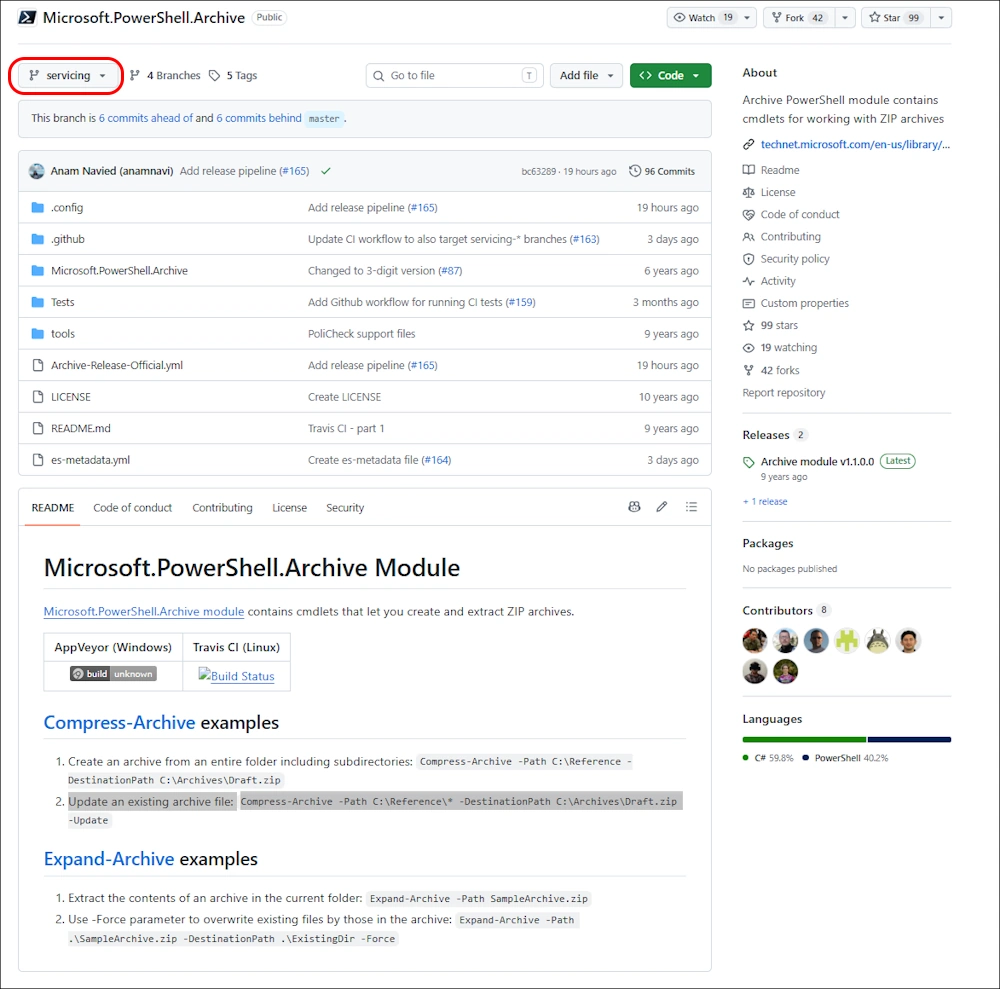Open the es-metadata.yml file

[x=90, y=460]
